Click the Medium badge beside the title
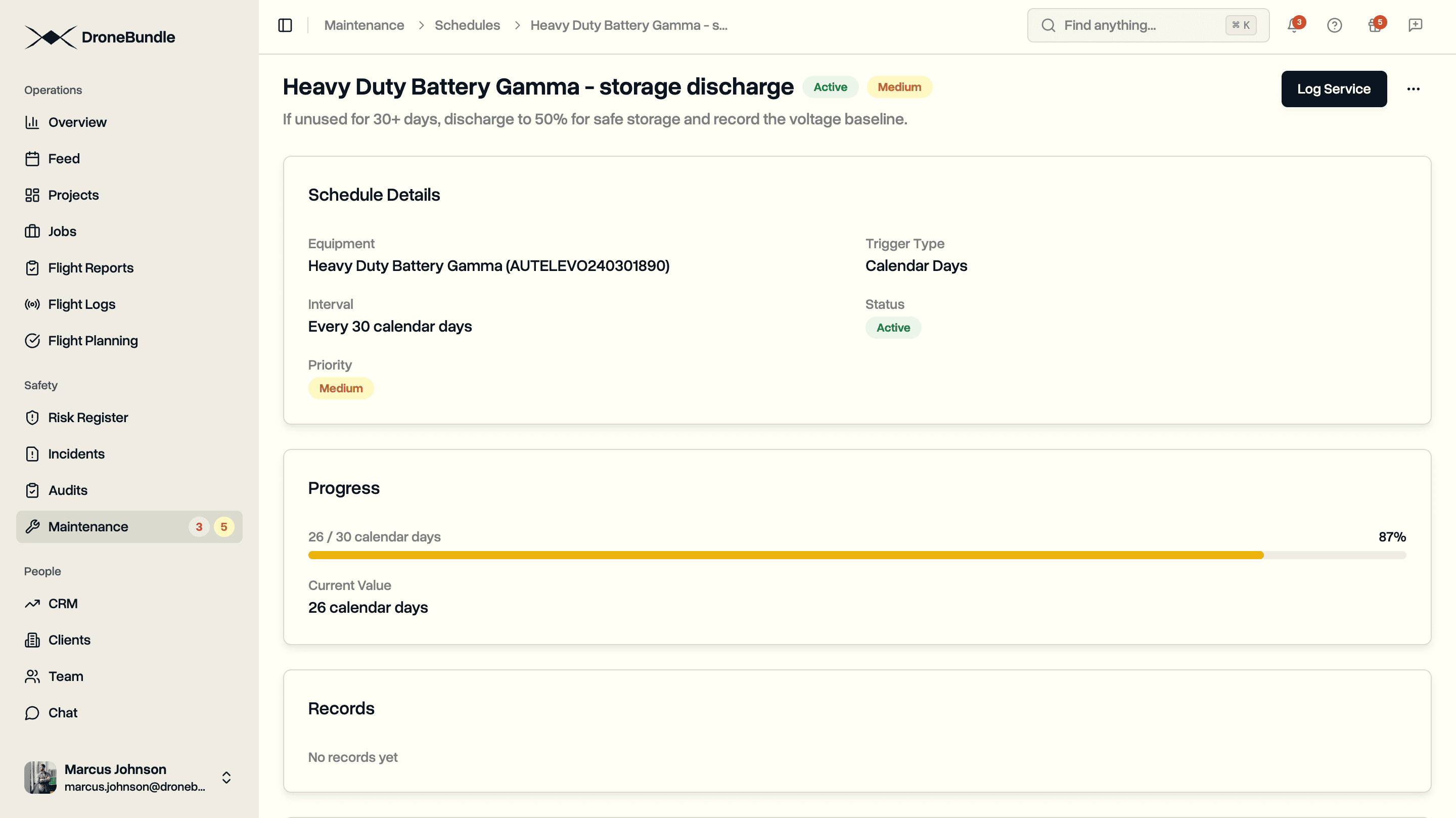Screen dimensions: 1456x818 coord(899,87)
